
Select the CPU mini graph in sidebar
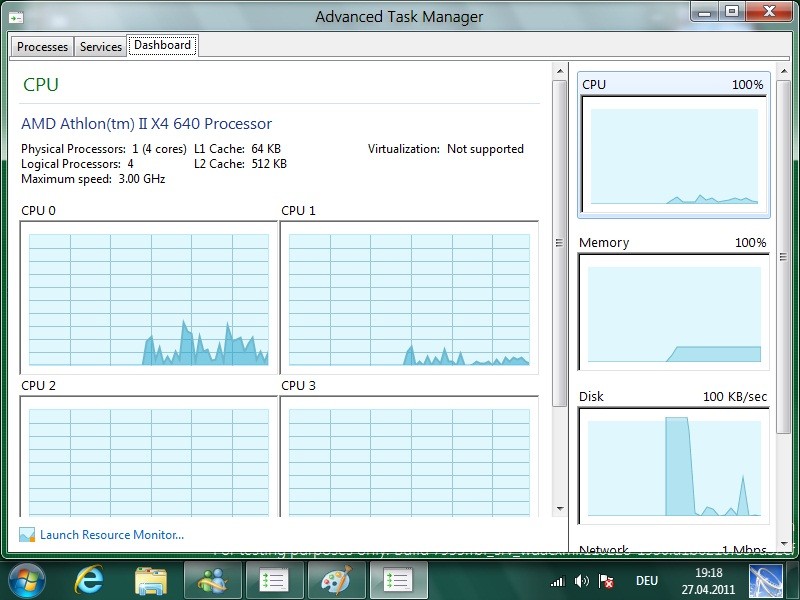(673, 145)
